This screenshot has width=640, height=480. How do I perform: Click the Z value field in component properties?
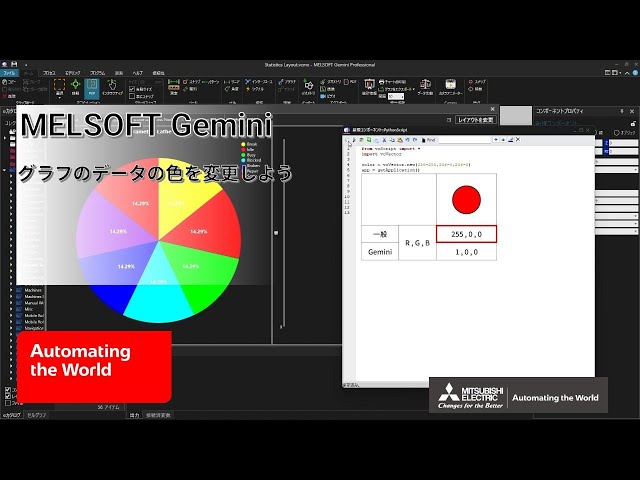coord(623,143)
